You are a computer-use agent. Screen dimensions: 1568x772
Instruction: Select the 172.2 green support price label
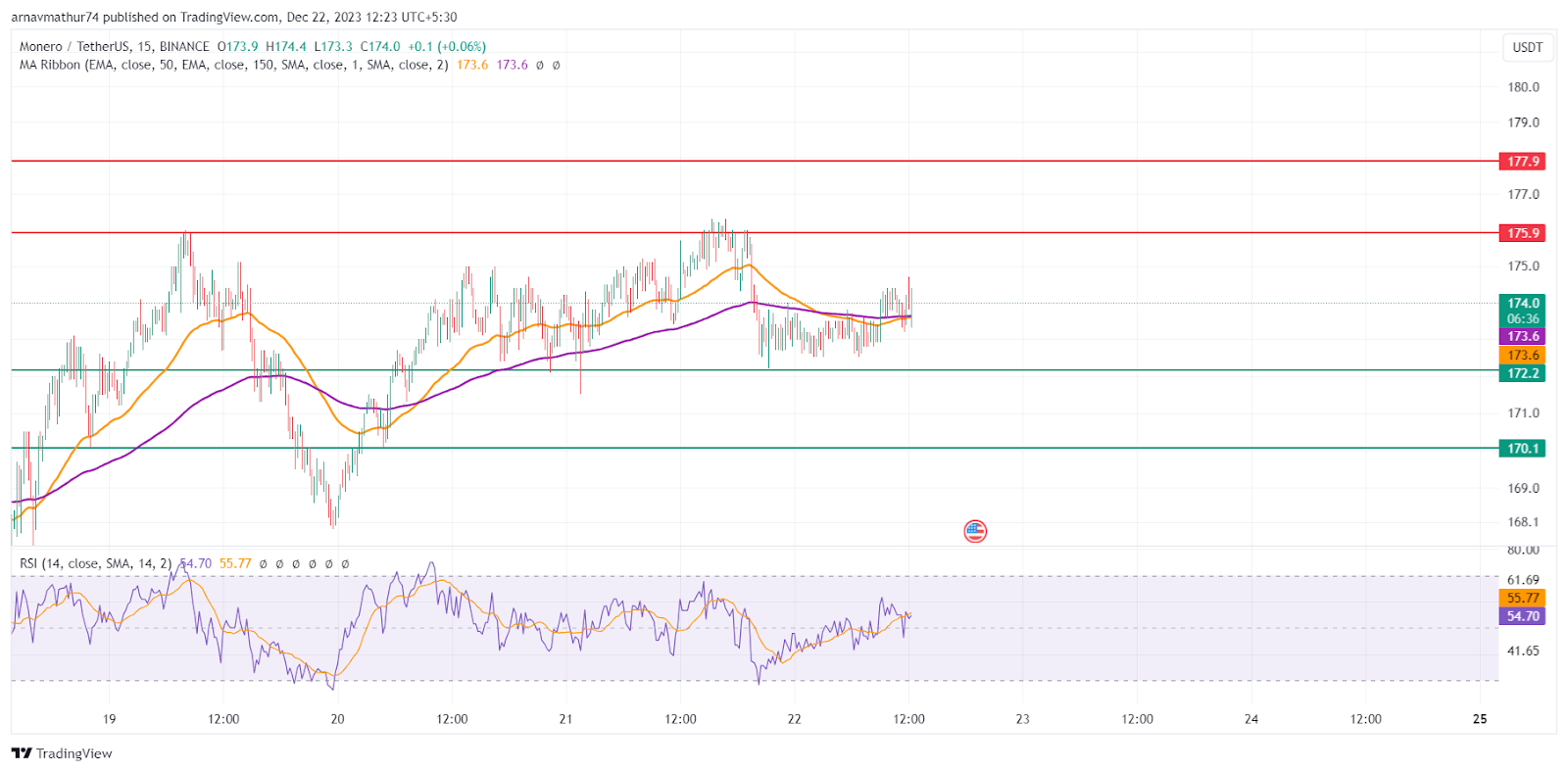pyautogui.click(x=1522, y=373)
